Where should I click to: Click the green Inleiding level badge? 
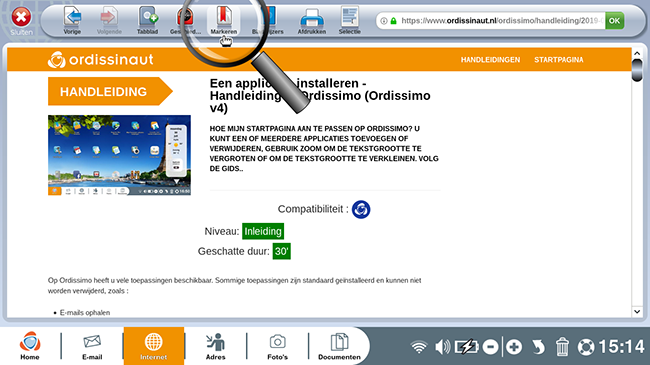pyautogui.click(x=263, y=231)
